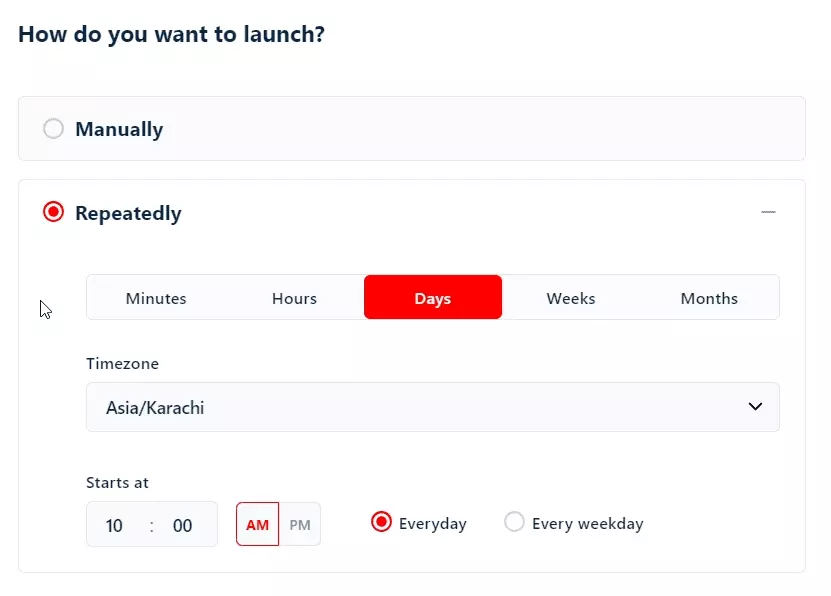Click the Everyday label text
The width and height of the screenshot is (831, 596).
[432, 523]
